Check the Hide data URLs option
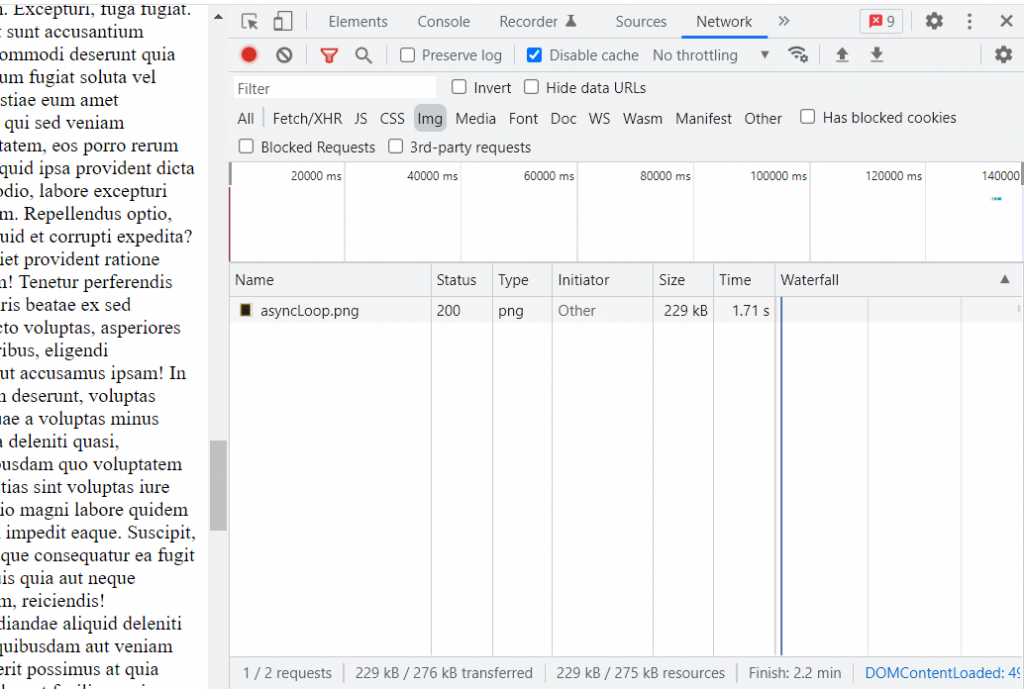 click(532, 87)
